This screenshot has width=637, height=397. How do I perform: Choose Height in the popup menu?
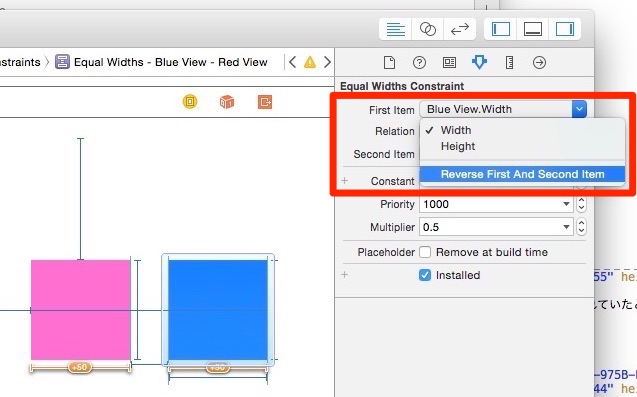click(x=522, y=146)
